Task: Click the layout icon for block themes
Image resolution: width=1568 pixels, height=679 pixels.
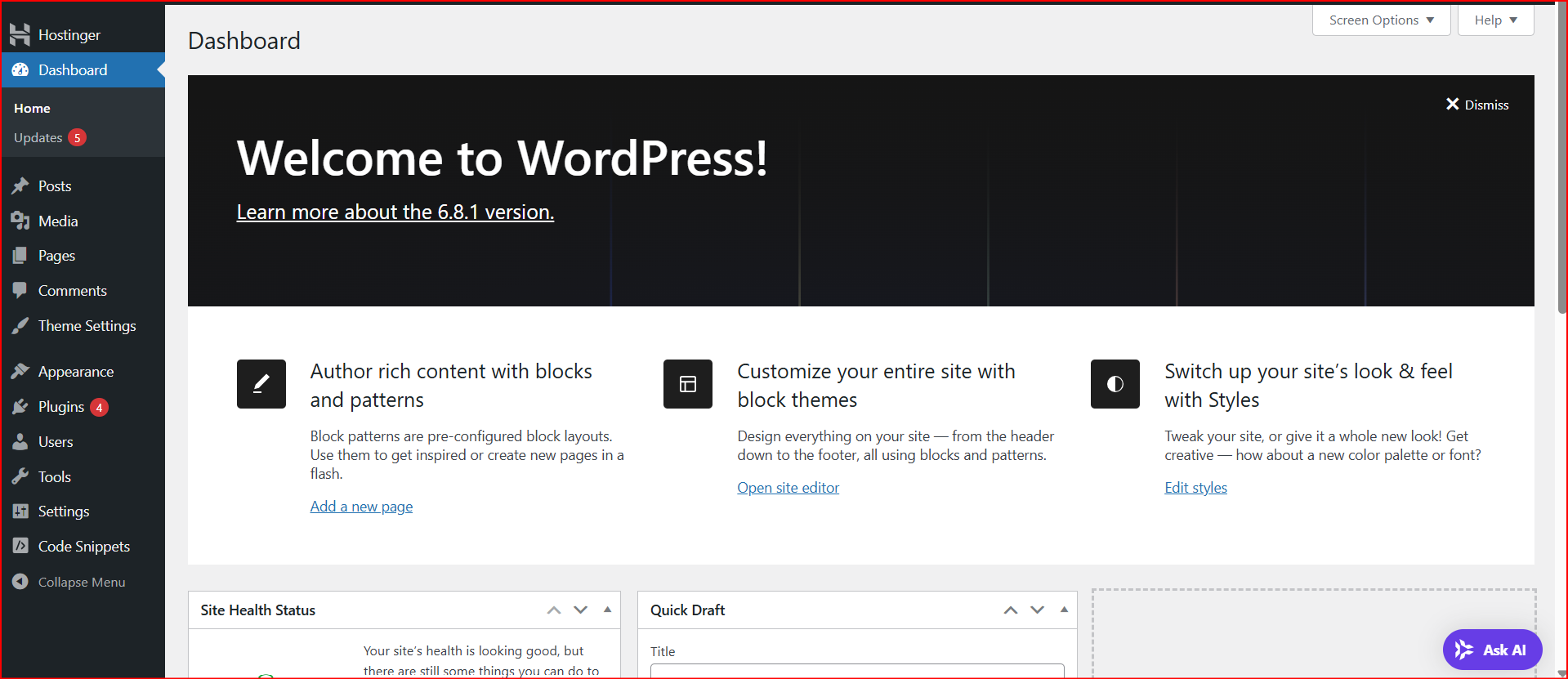Action: coord(688,384)
